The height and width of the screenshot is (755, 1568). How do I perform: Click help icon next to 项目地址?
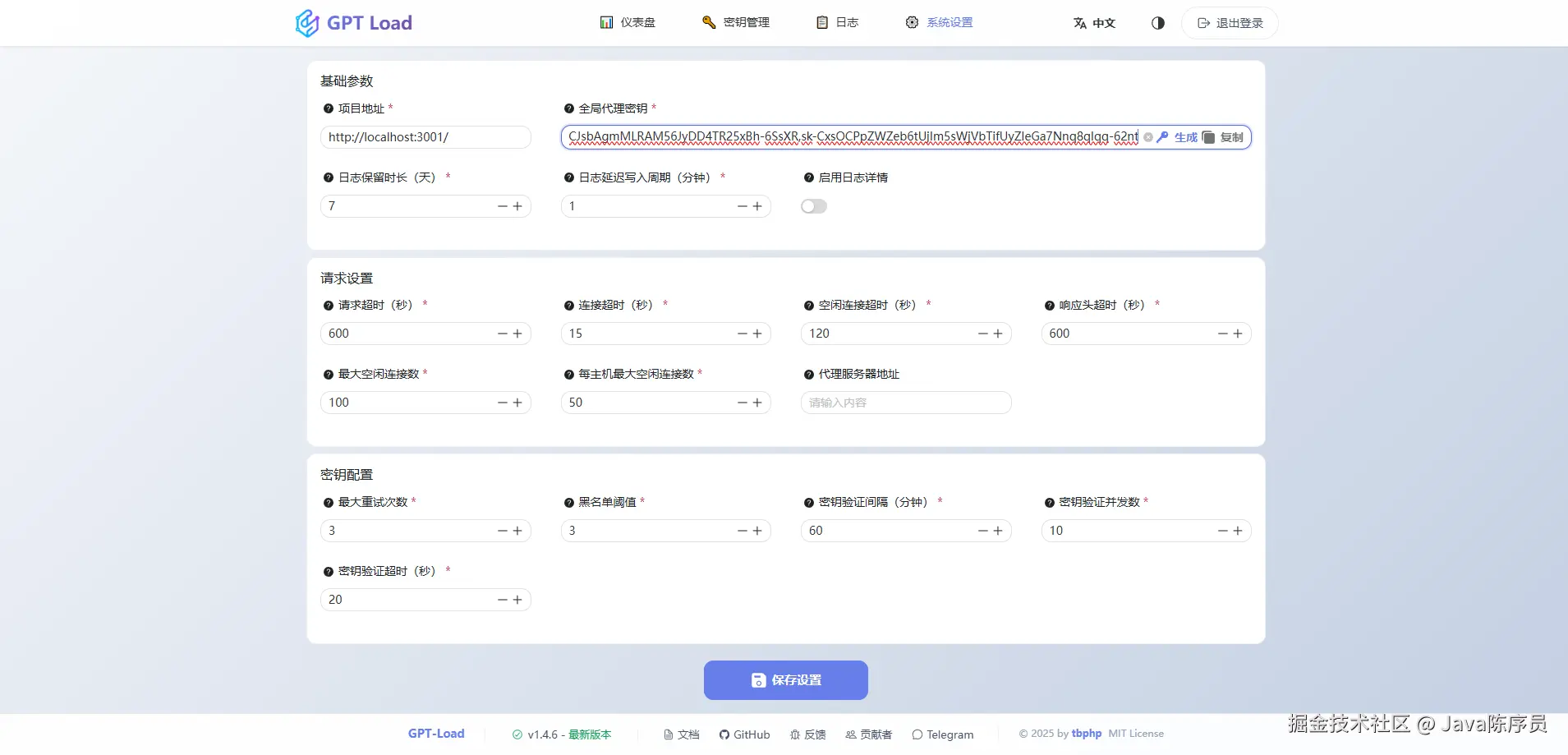click(329, 108)
